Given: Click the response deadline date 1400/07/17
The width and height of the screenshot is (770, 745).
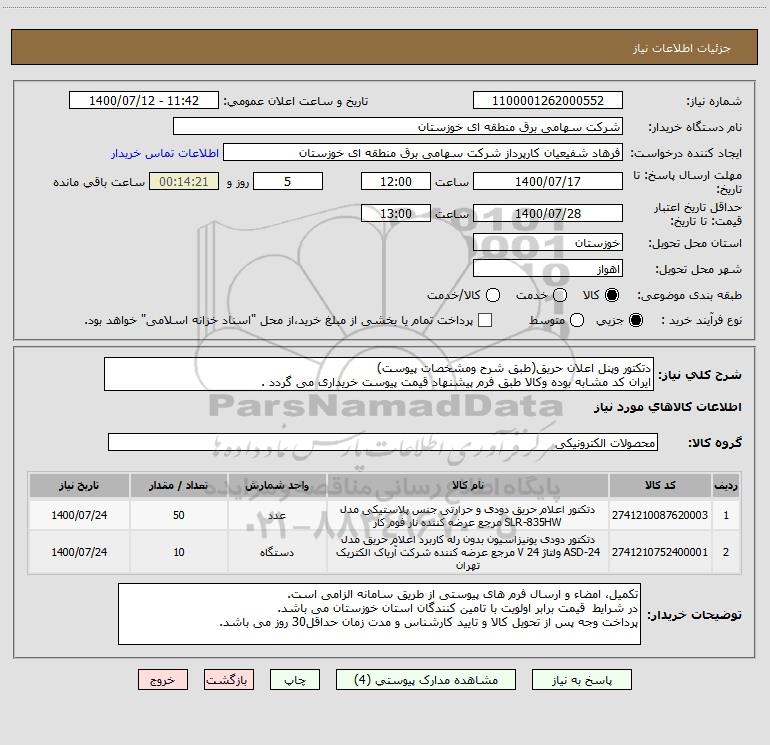Looking at the screenshot, I should pyautogui.click(x=548, y=181).
